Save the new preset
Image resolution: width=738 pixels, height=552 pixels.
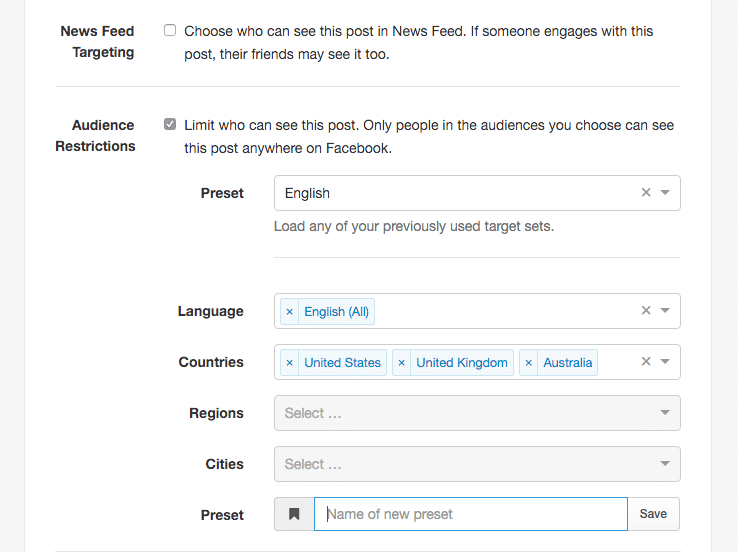(x=653, y=514)
